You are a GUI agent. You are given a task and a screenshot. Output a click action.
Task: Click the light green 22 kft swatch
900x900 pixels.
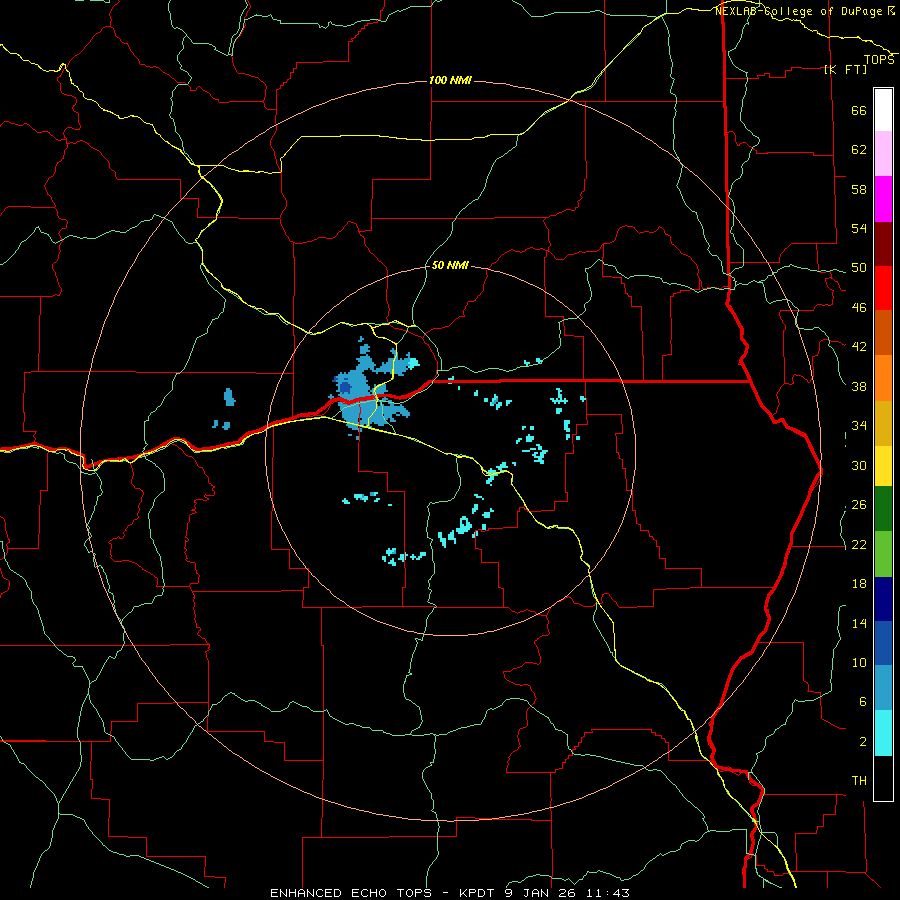pos(883,554)
